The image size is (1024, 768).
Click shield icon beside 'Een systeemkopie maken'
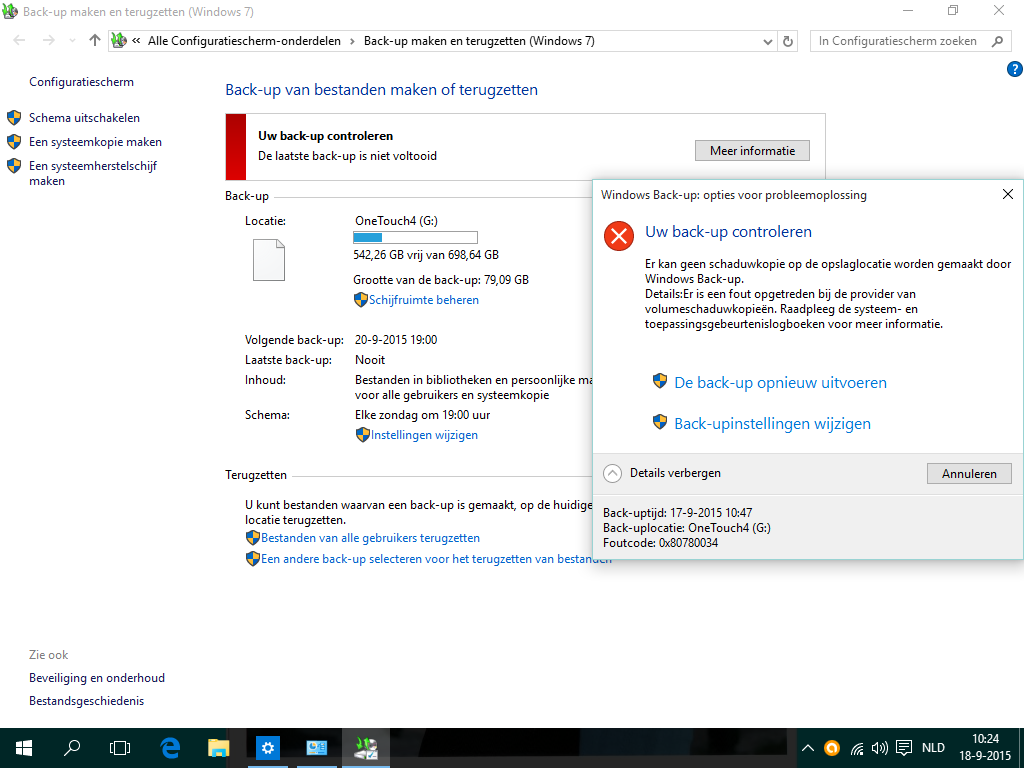[14, 142]
